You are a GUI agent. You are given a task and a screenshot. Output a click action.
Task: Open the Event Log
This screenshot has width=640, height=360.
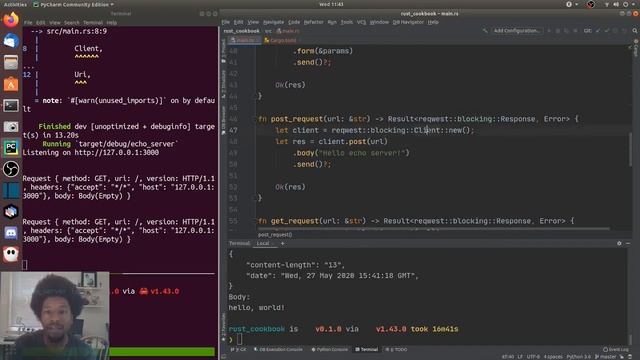pos(616,349)
